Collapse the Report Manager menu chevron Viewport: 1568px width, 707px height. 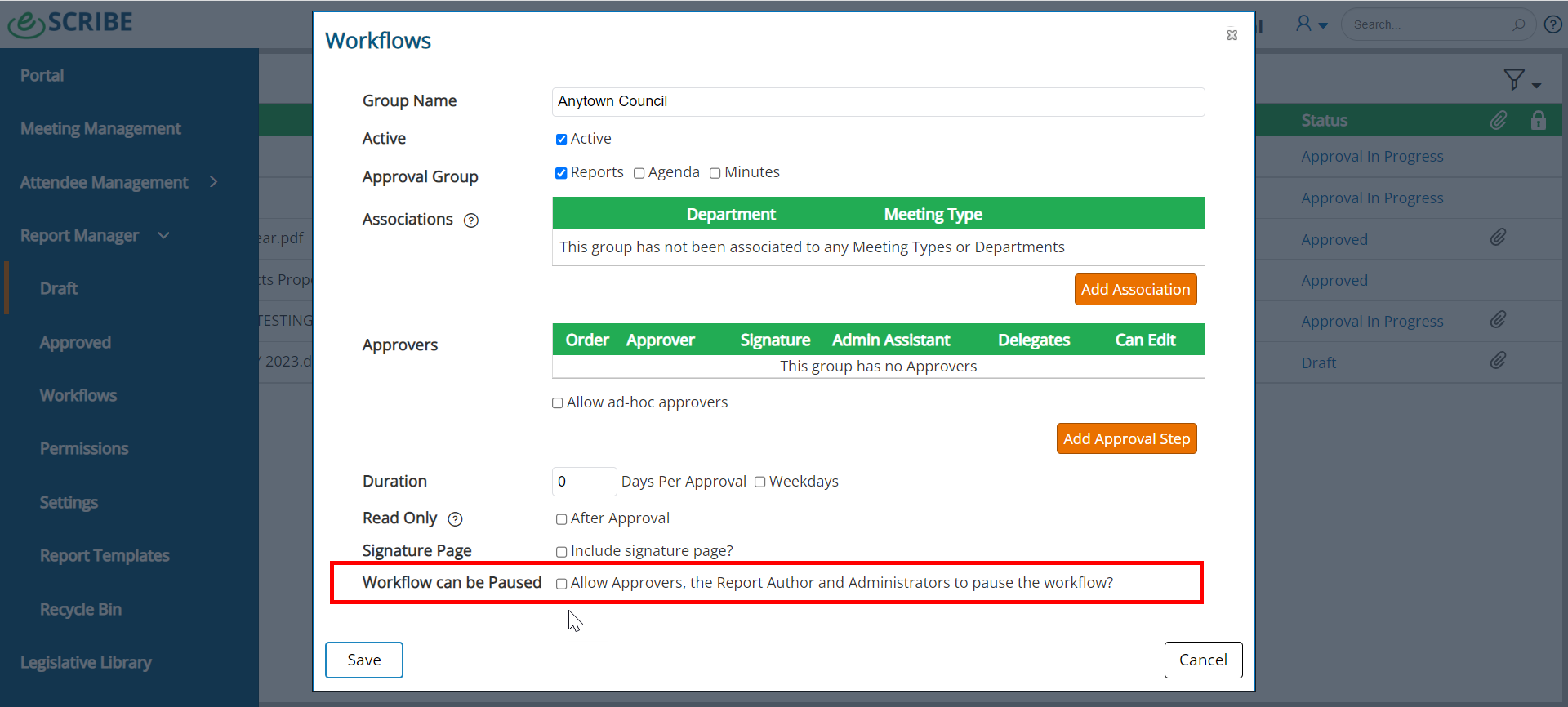[x=163, y=235]
